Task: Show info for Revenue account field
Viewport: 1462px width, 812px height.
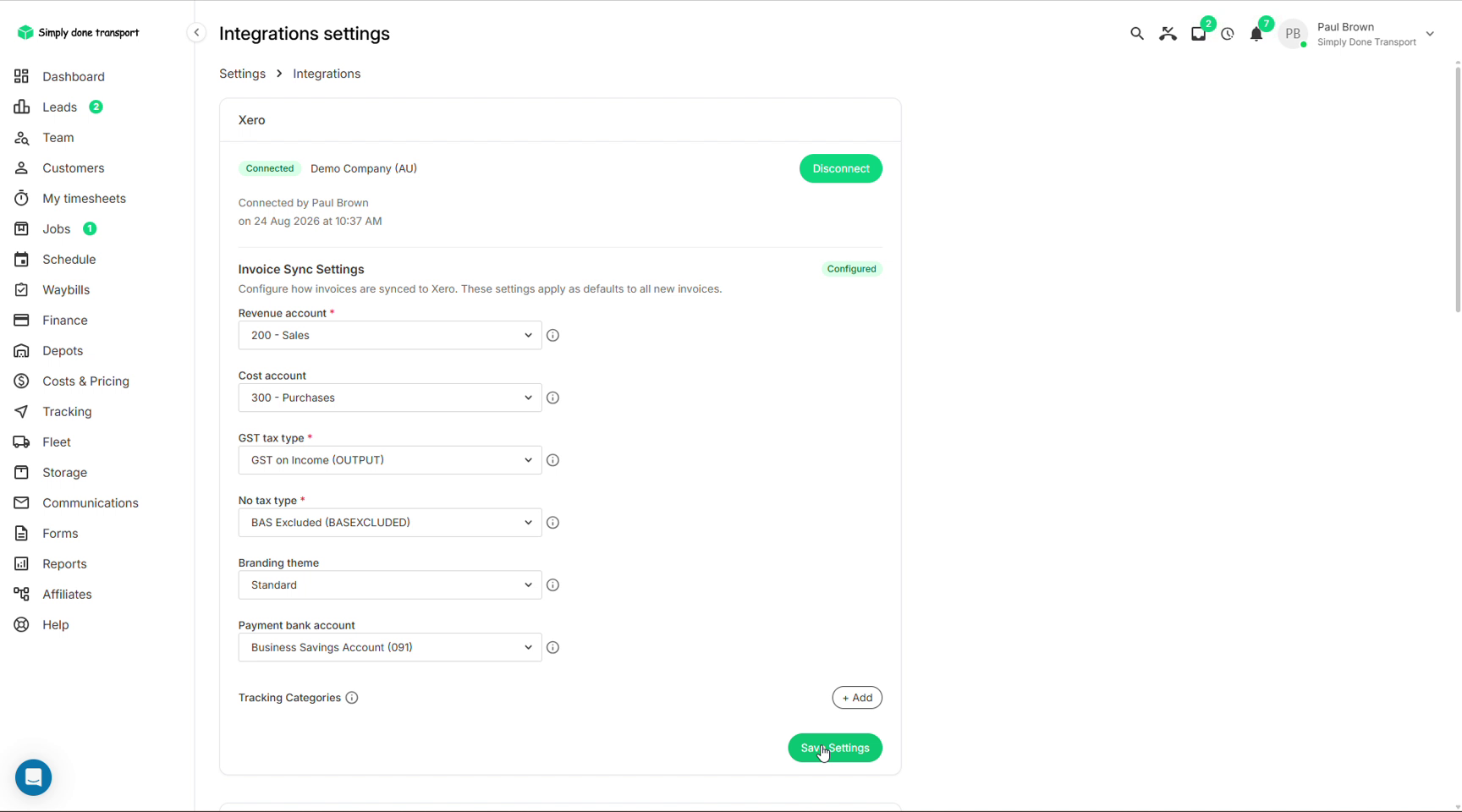Action: [552, 335]
